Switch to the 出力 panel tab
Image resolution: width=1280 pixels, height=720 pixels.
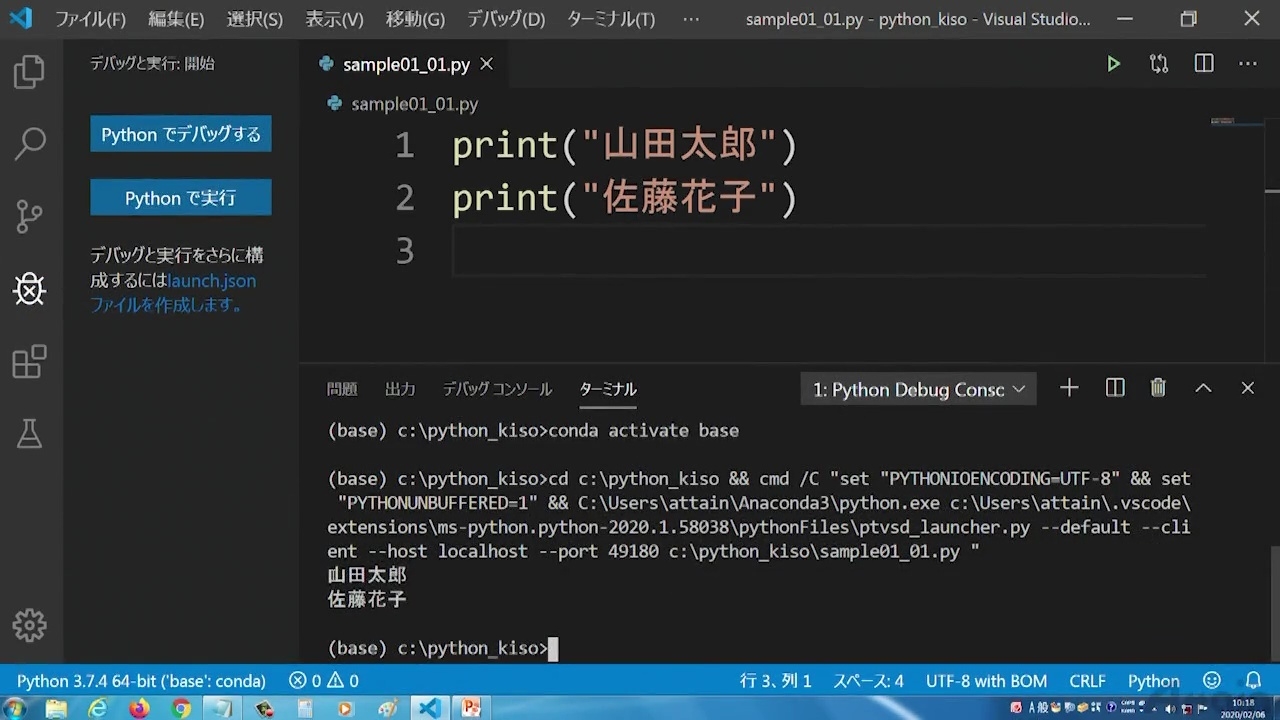coord(400,389)
